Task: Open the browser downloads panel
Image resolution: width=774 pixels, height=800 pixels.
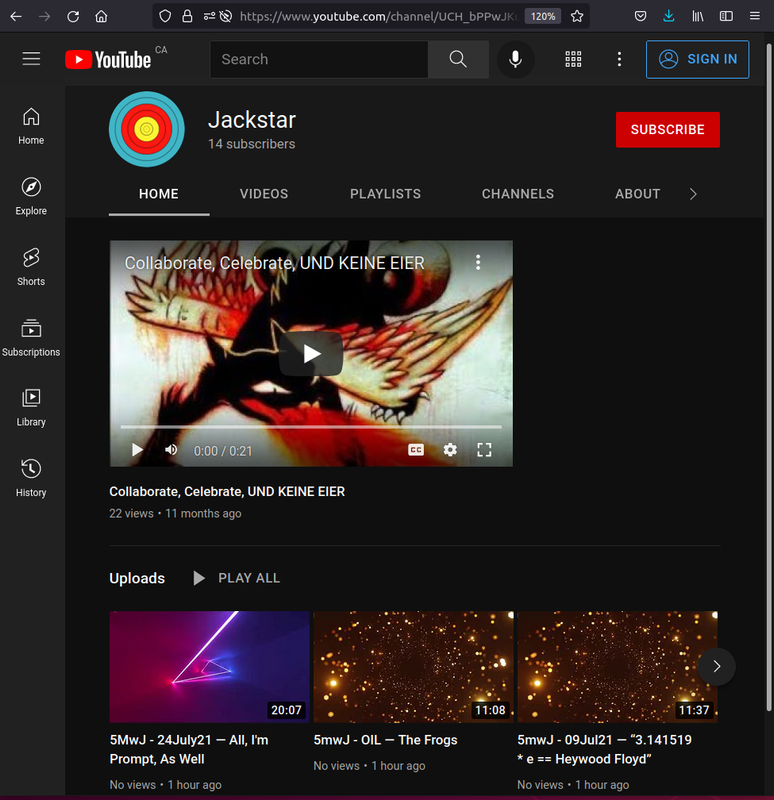Action: point(669,16)
